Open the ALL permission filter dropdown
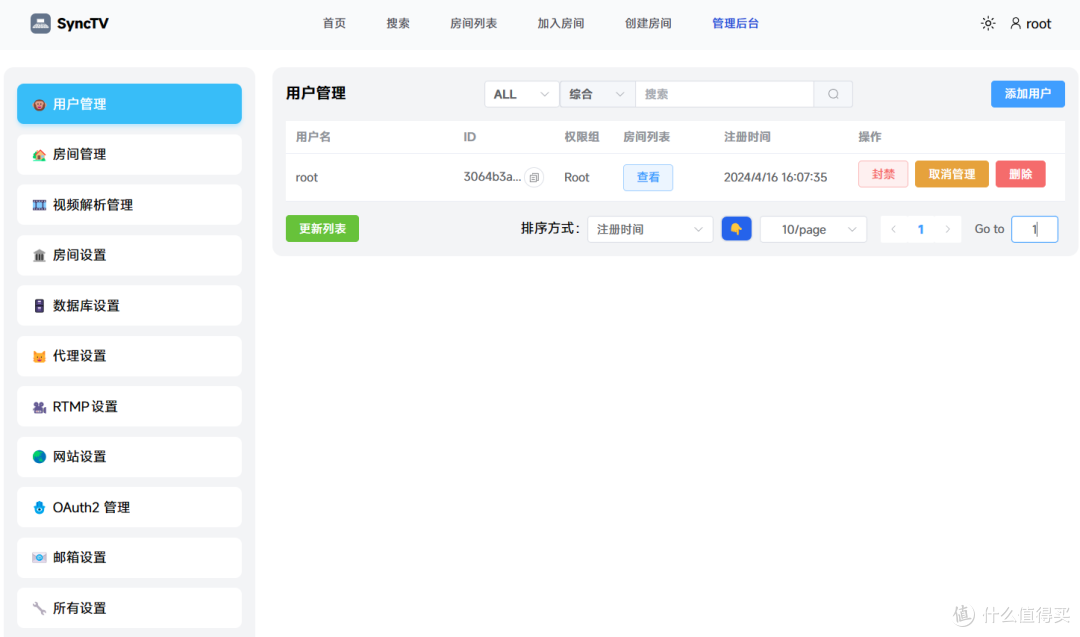Image resolution: width=1080 pixels, height=637 pixels. [x=520, y=93]
